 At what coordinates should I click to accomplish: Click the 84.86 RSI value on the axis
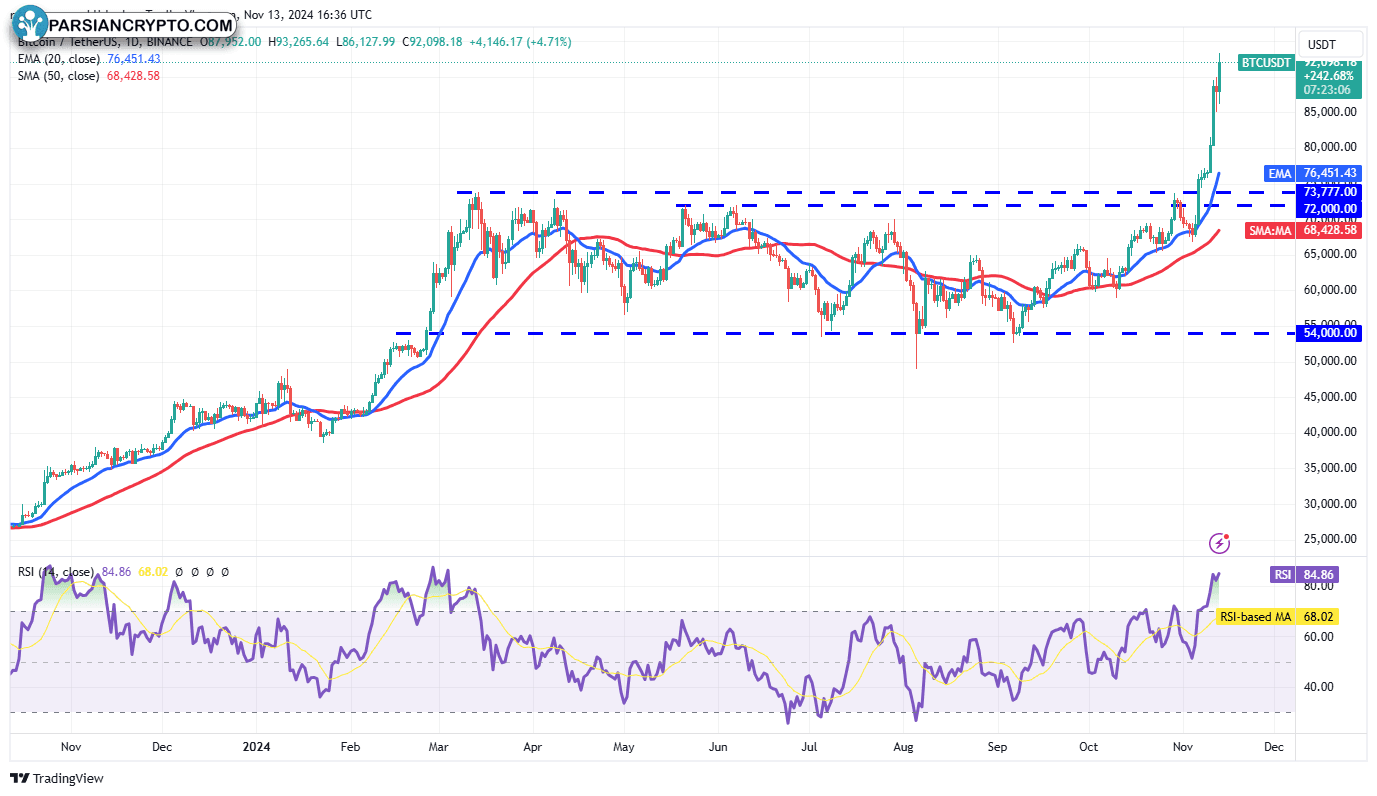click(1319, 574)
